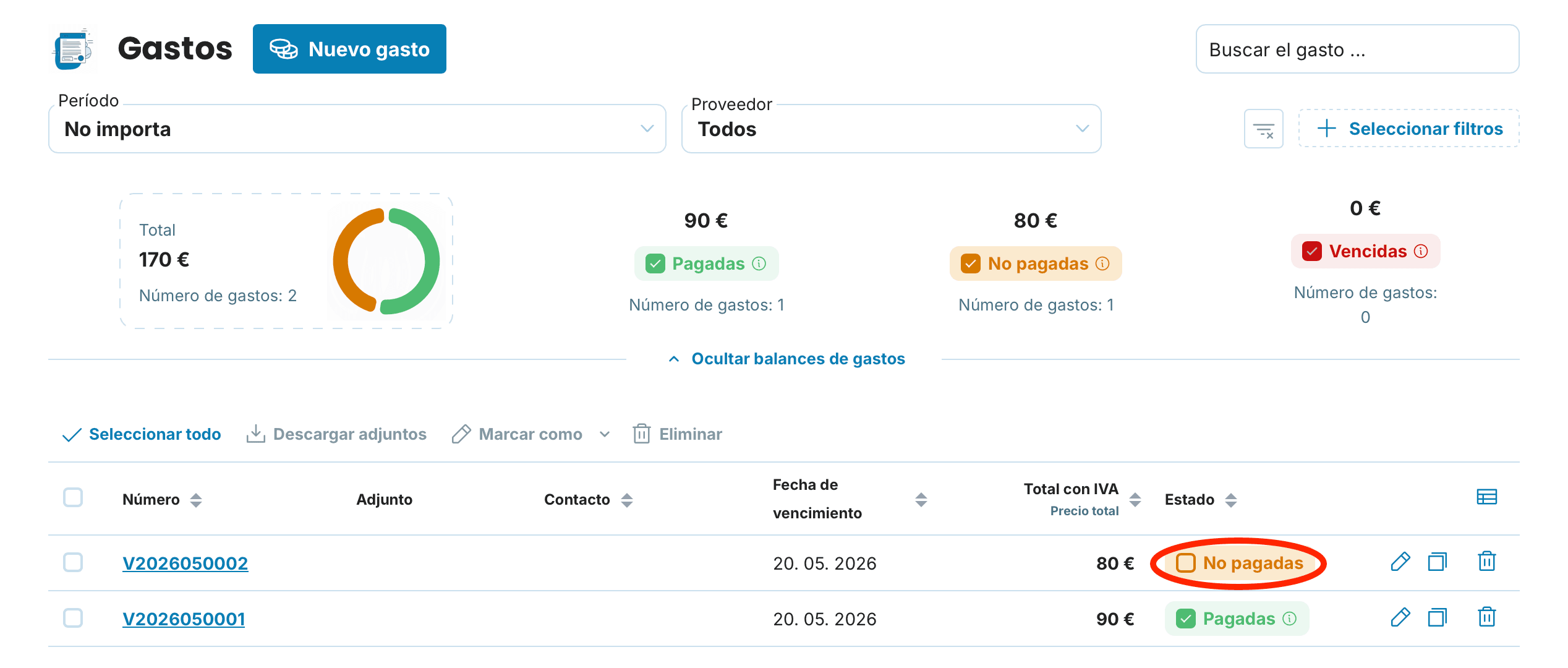Delete expense V2026050001 with trash icon
The height and width of the screenshot is (668, 1568).
[1486, 617]
